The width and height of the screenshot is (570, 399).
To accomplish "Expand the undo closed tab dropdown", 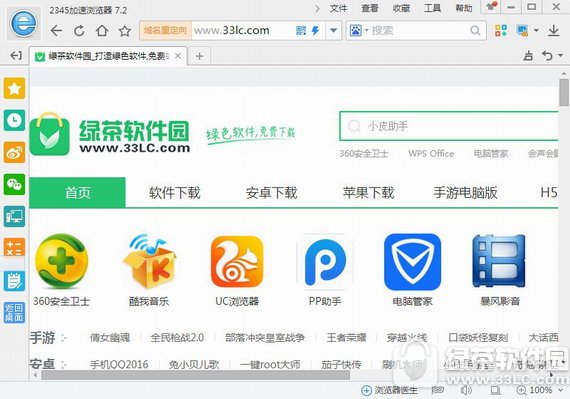I will pyautogui.click(x=561, y=56).
